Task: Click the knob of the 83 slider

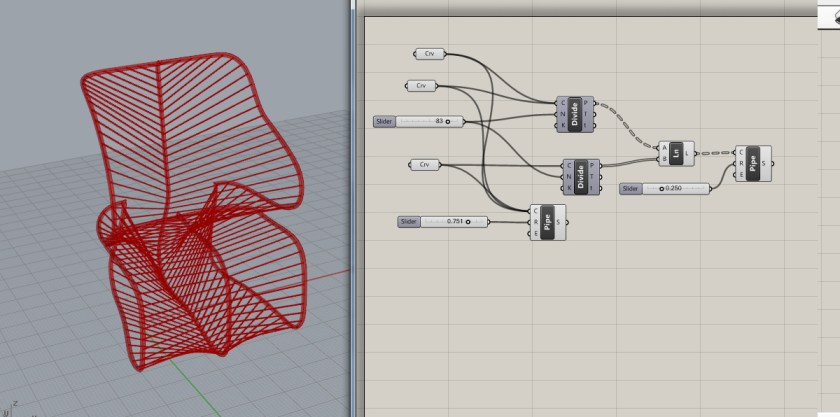Action: tap(447, 122)
